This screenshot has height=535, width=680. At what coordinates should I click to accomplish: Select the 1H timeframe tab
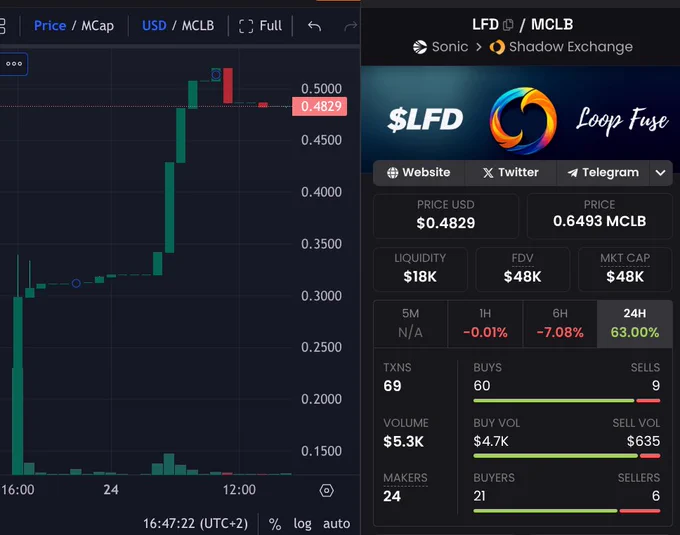click(x=485, y=323)
